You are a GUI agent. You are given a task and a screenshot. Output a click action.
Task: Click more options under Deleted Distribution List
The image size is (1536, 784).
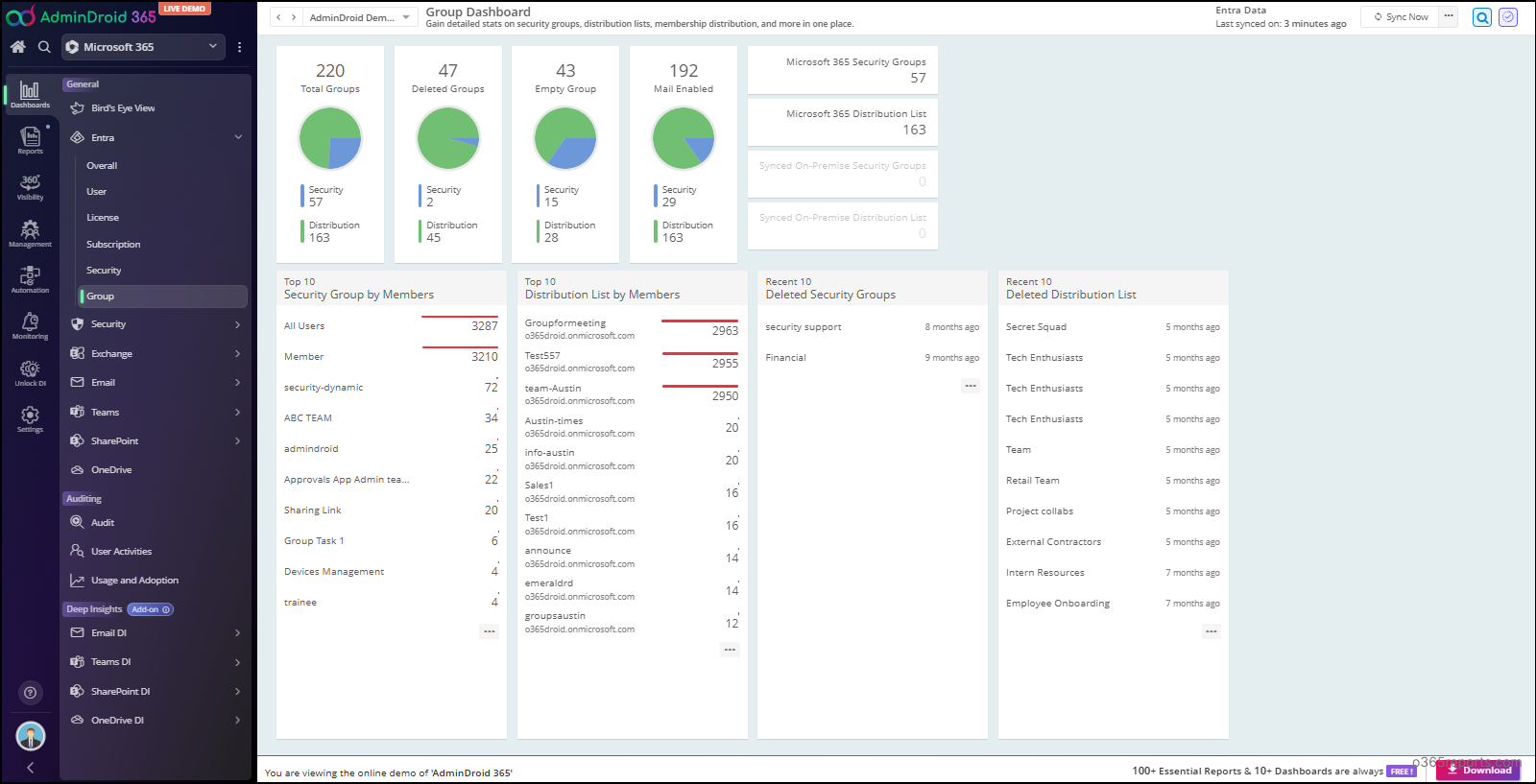(x=1212, y=631)
